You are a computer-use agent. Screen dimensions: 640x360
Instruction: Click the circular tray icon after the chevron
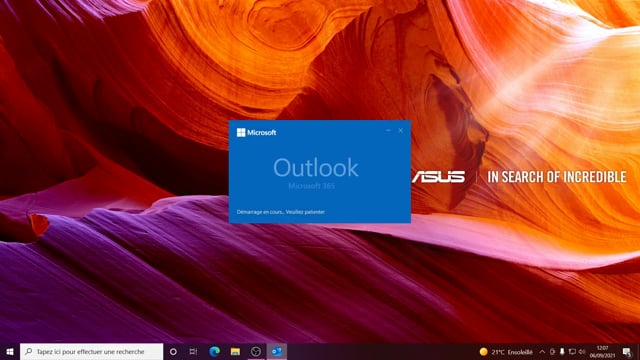(x=552, y=352)
